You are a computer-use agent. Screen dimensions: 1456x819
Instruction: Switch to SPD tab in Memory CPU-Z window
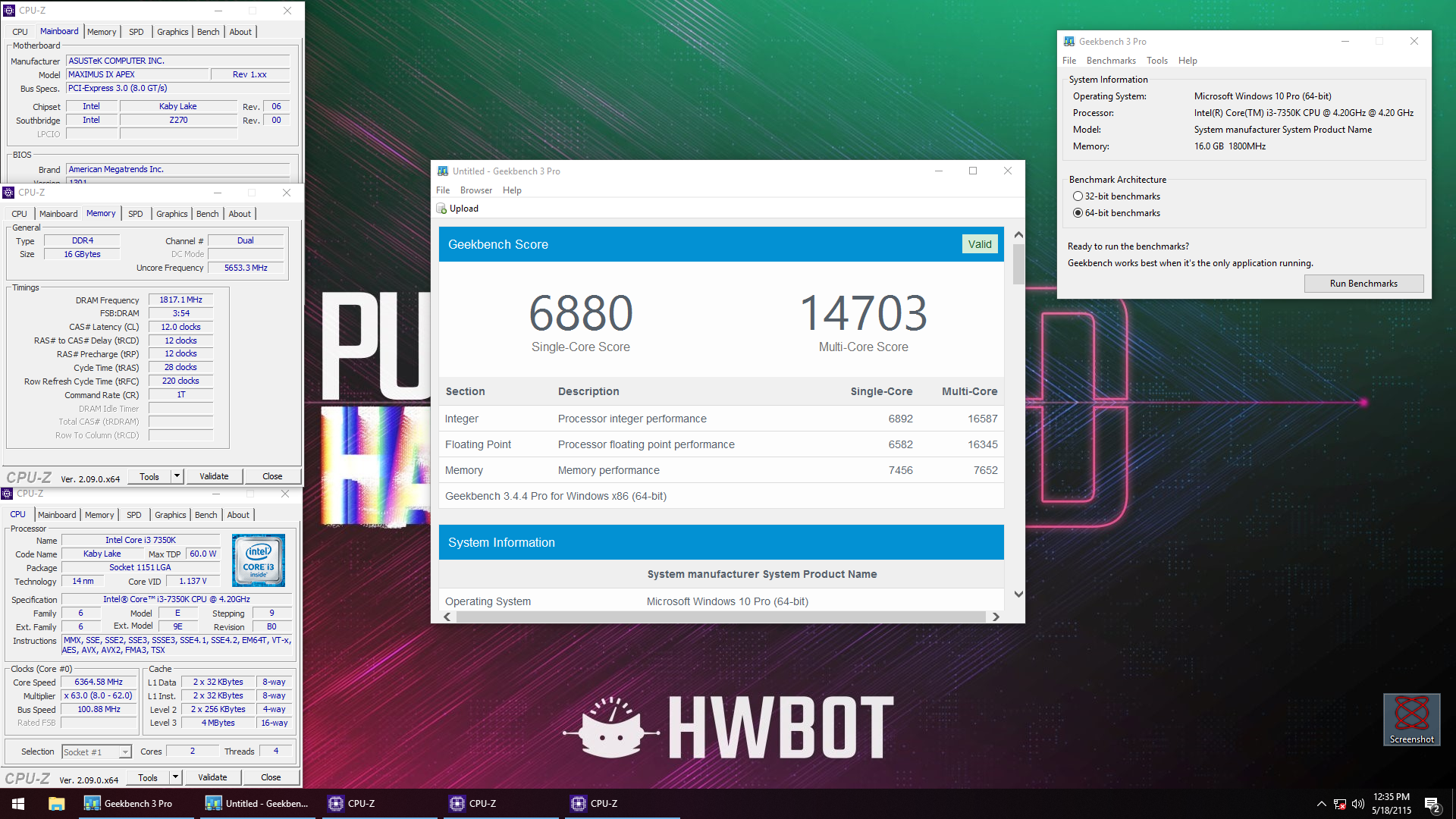click(x=136, y=214)
